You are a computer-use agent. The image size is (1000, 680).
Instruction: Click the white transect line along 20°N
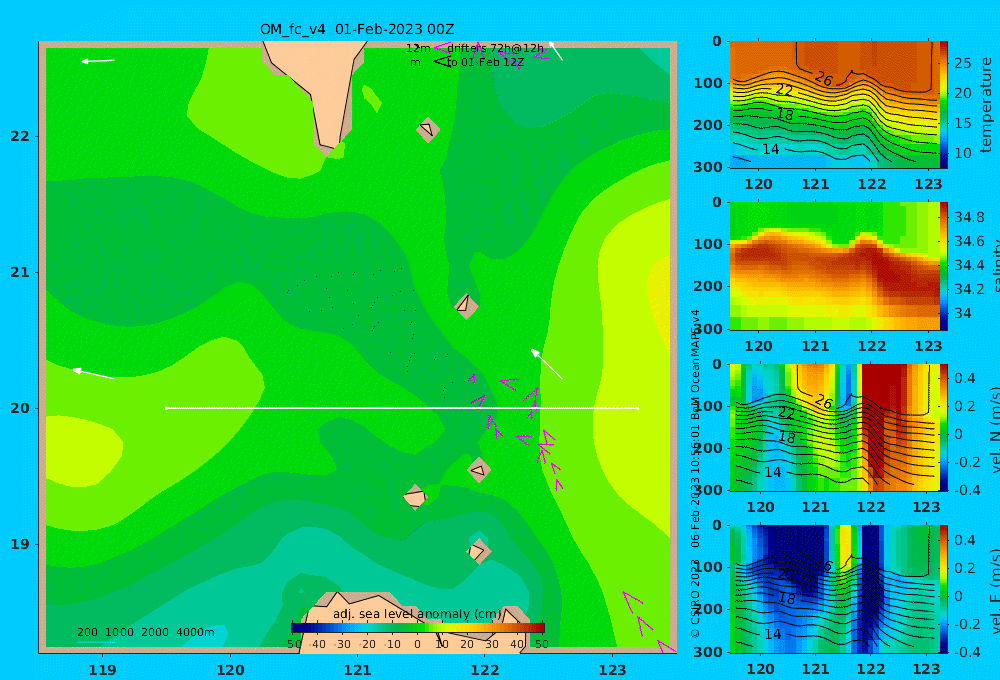[402, 408]
